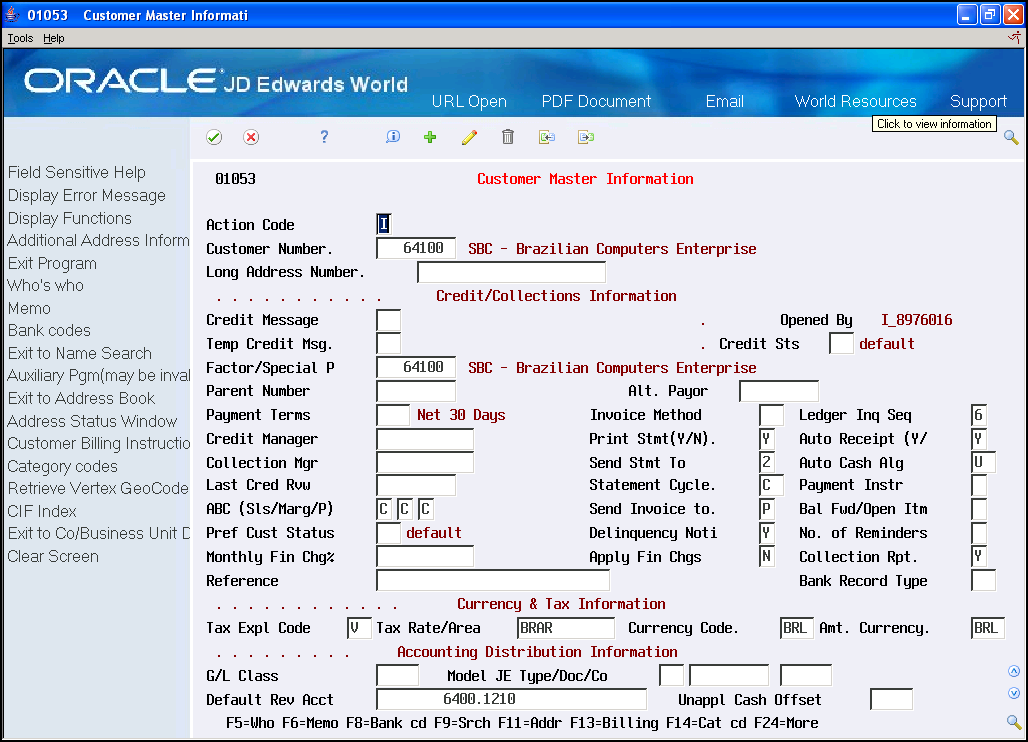Click the Factor/Special P field
Image resolution: width=1028 pixels, height=742 pixels.
point(416,367)
